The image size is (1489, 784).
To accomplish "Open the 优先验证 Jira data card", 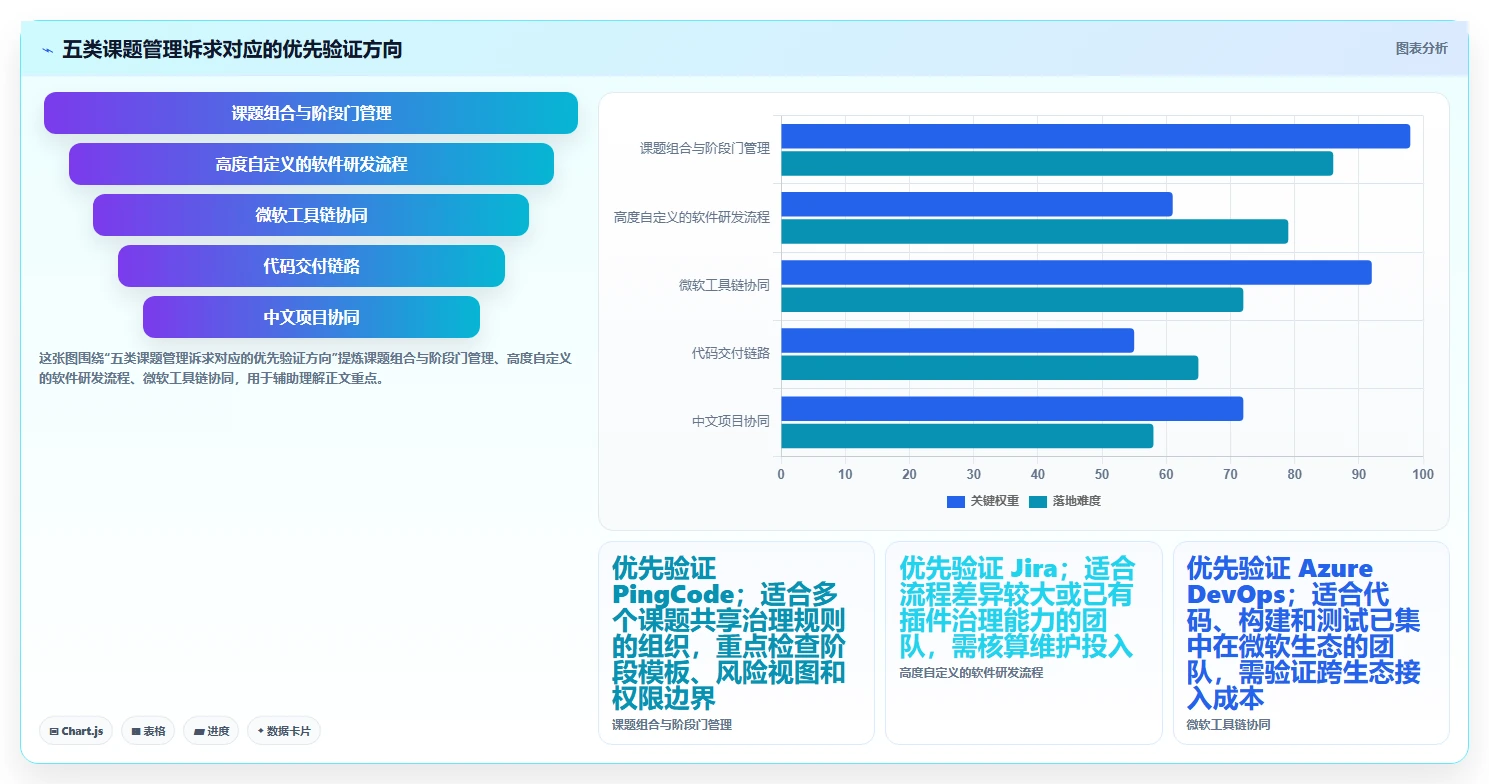I will point(1023,643).
